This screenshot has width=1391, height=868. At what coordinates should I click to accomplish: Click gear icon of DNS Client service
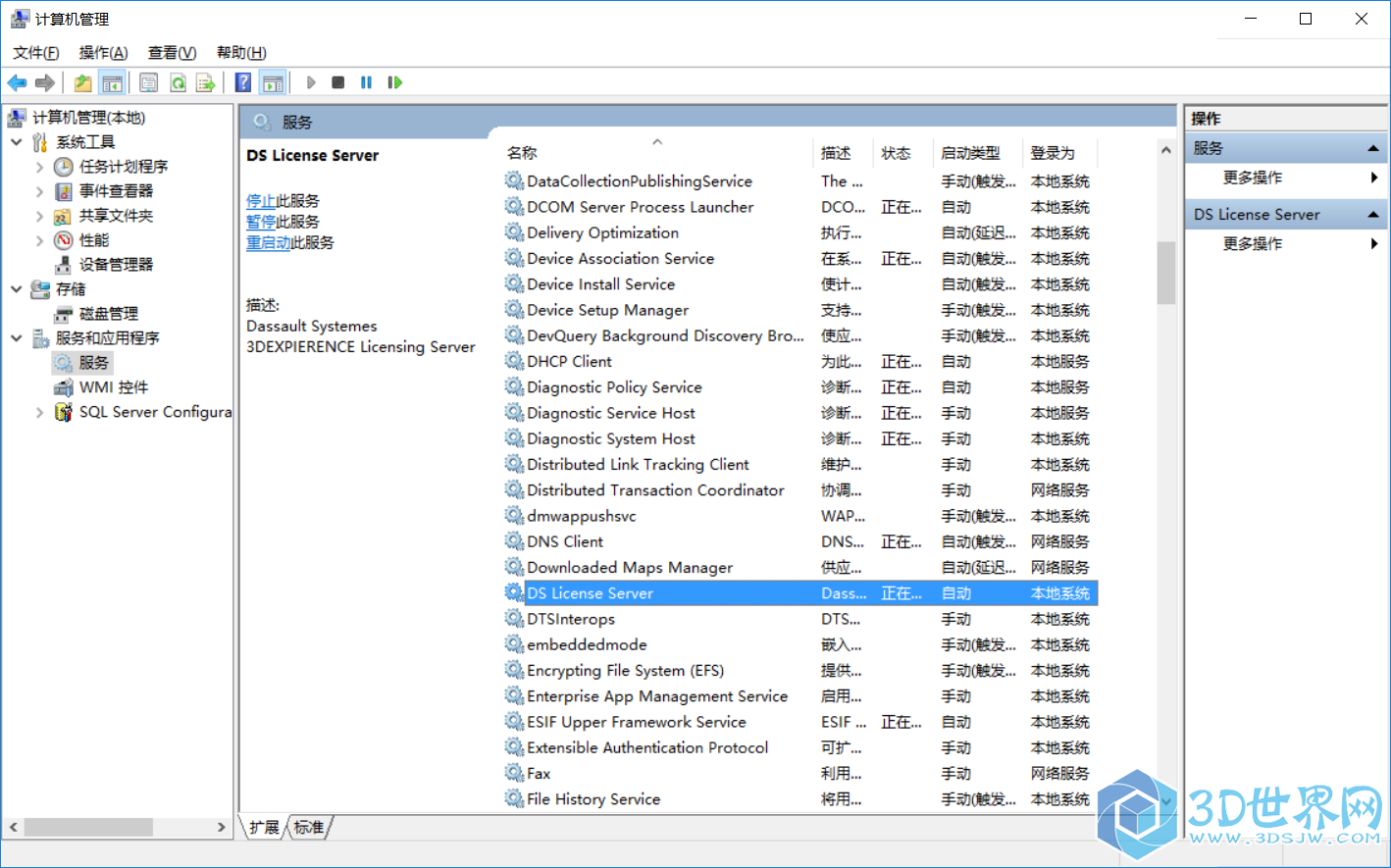514,541
